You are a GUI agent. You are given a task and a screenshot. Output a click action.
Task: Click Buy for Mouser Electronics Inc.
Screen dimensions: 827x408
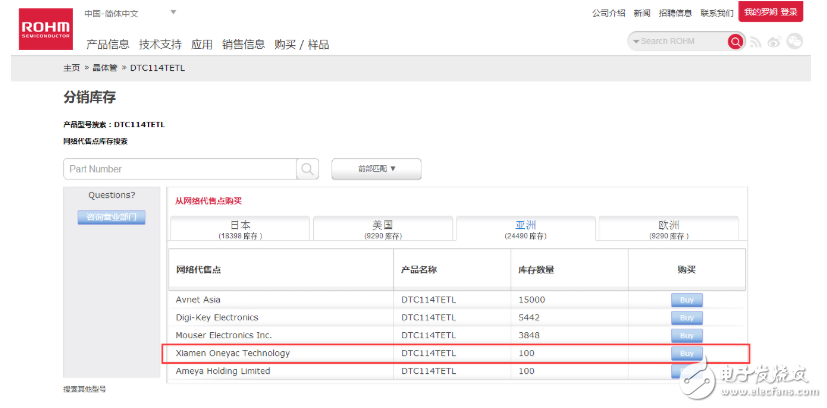coord(687,336)
